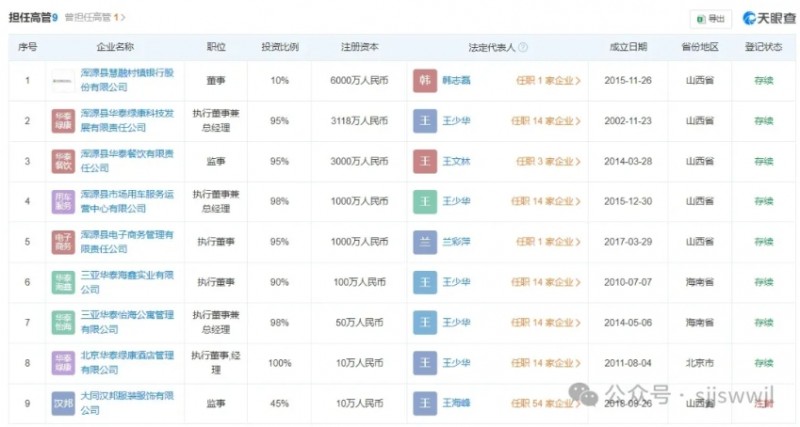Open company link 浑源县慧融村镇银行股份有限公司
Screen dimensions: 800x427
[x=127, y=80]
